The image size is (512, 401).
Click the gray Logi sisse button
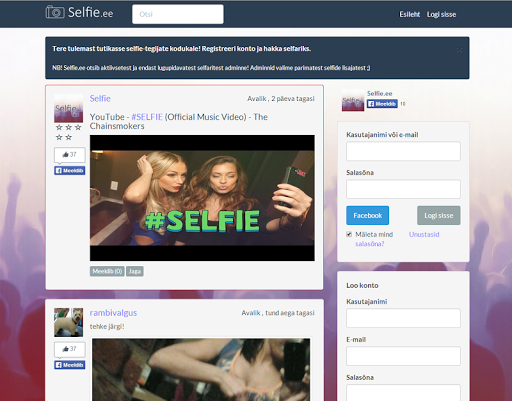coord(439,215)
